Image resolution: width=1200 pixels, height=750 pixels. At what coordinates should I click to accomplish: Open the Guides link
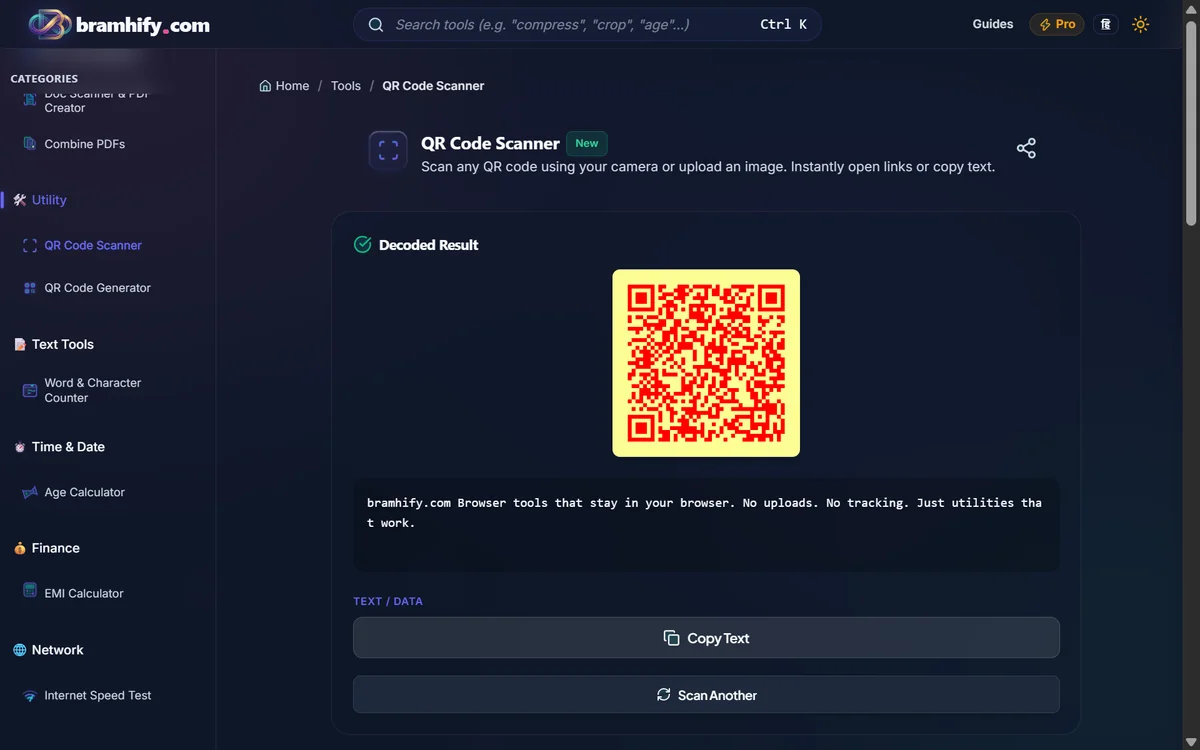[x=993, y=24]
